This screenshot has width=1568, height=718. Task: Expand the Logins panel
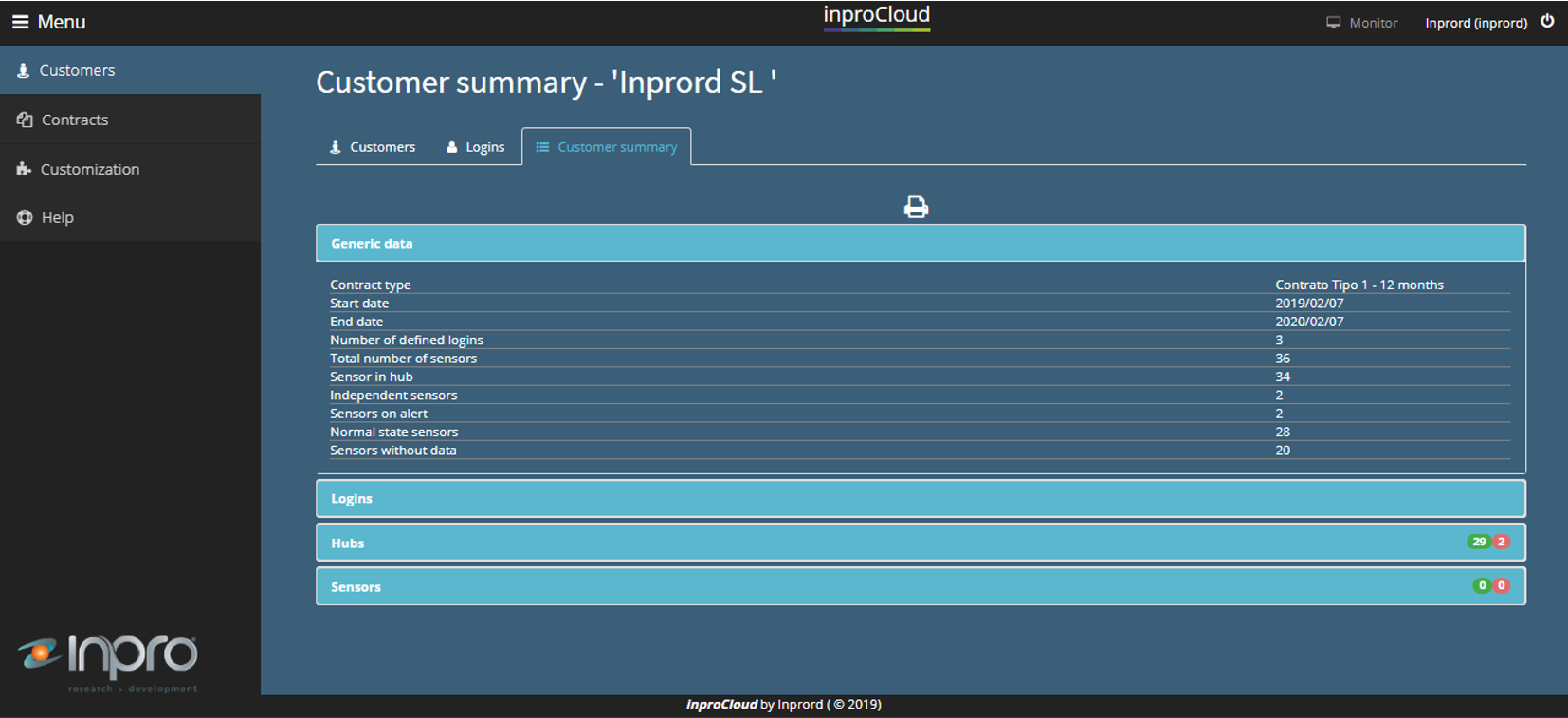point(921,498)
